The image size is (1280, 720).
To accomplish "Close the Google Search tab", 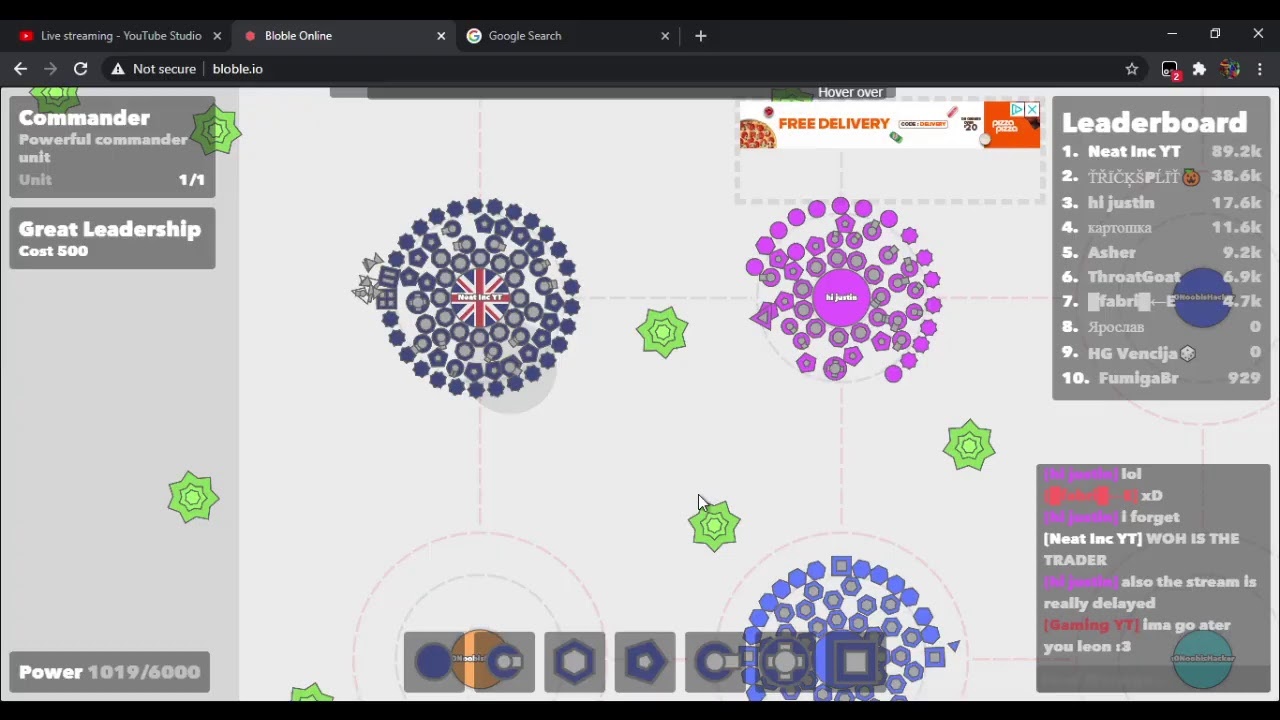I will pos(665,36).
